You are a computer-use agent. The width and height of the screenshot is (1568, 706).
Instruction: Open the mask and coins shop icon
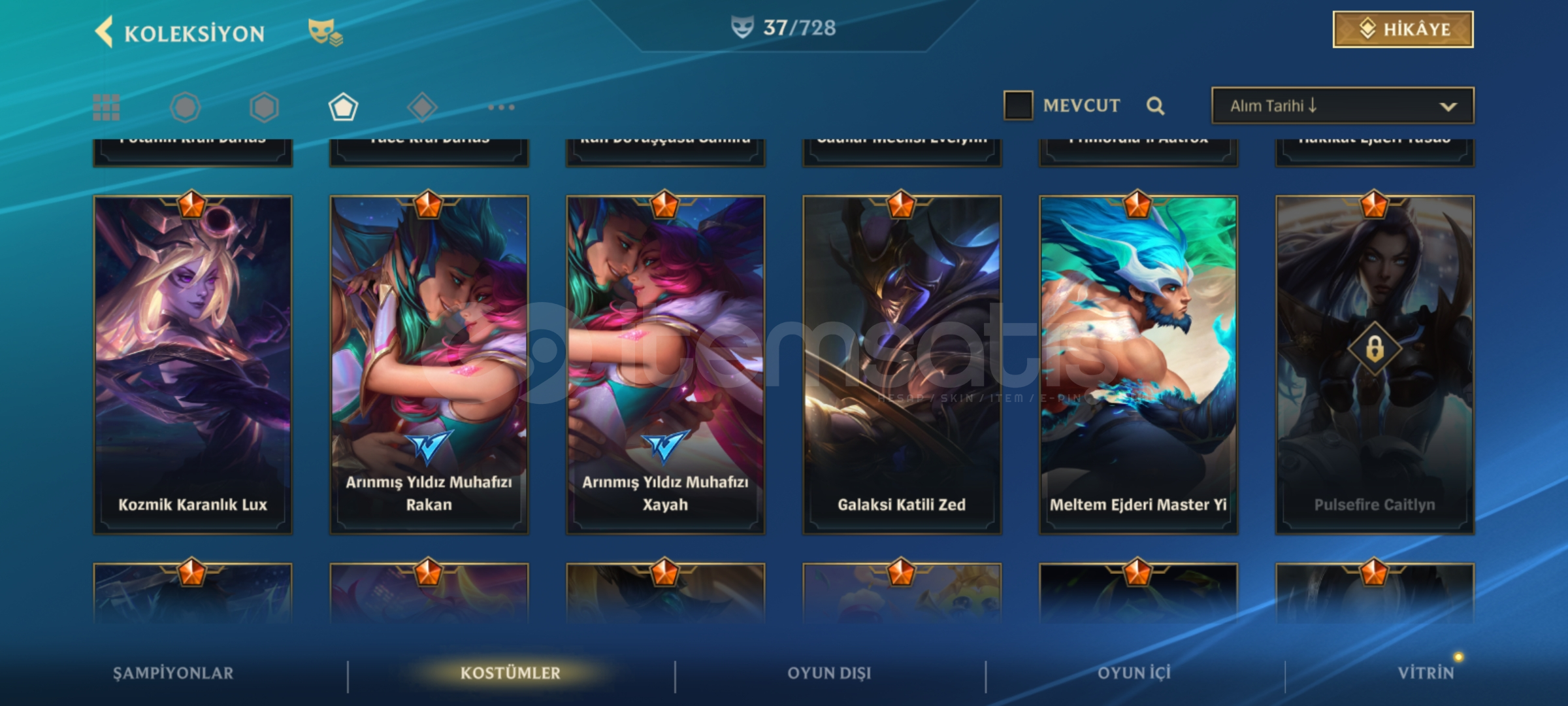(x=325, y=32)
